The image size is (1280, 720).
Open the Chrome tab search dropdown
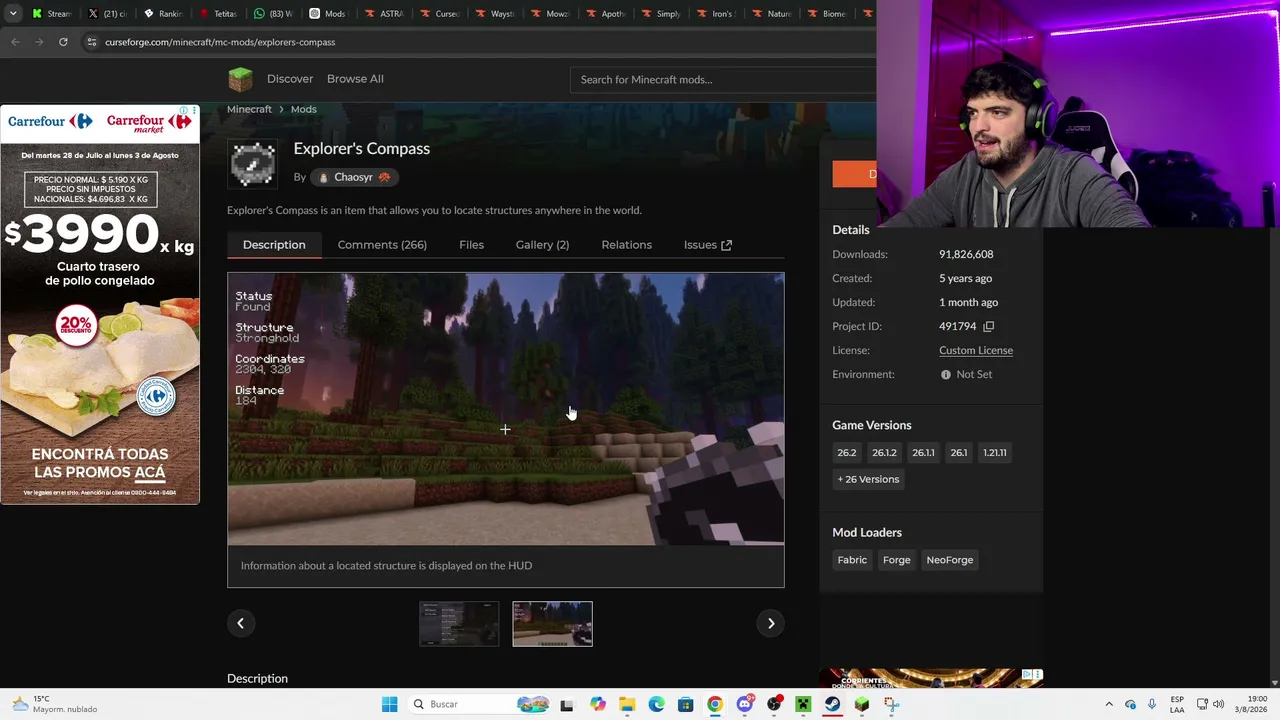[x=13, y=13]
